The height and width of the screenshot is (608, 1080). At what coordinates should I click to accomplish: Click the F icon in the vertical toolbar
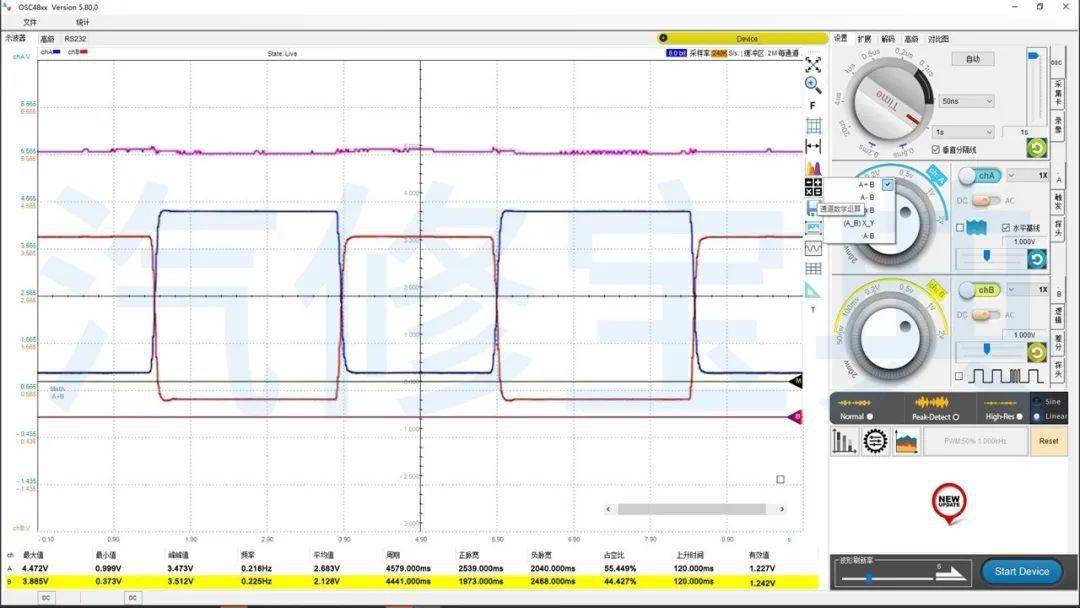813,105
